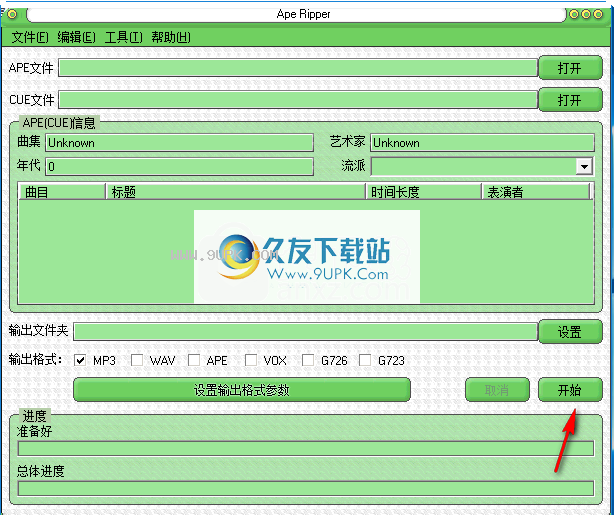Viewport: 614px width, 515px height.
Task: Click the 输出文件夹 path field
Action: (305, 332)
